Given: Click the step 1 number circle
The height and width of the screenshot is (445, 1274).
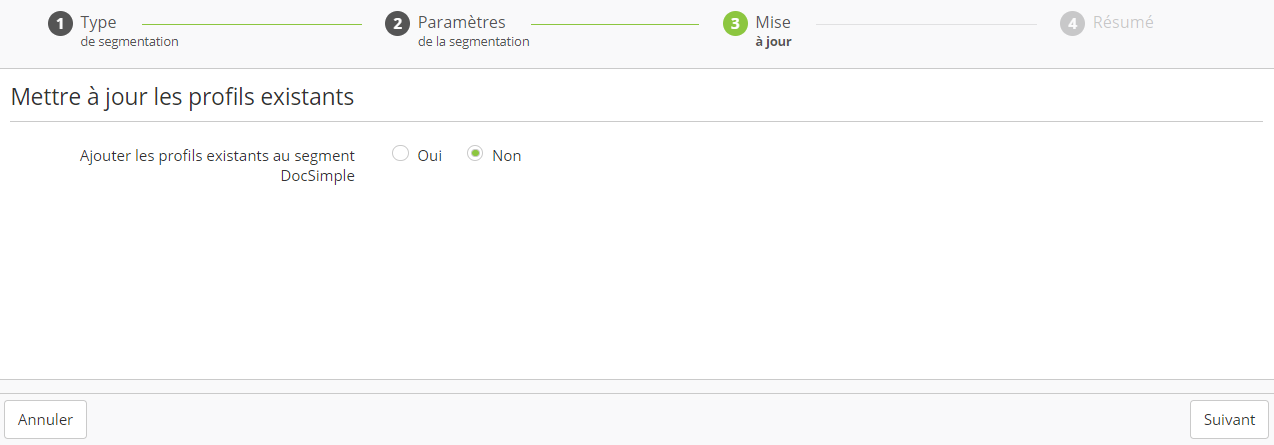Looking at the screenshot, I should tap(61, 23).
